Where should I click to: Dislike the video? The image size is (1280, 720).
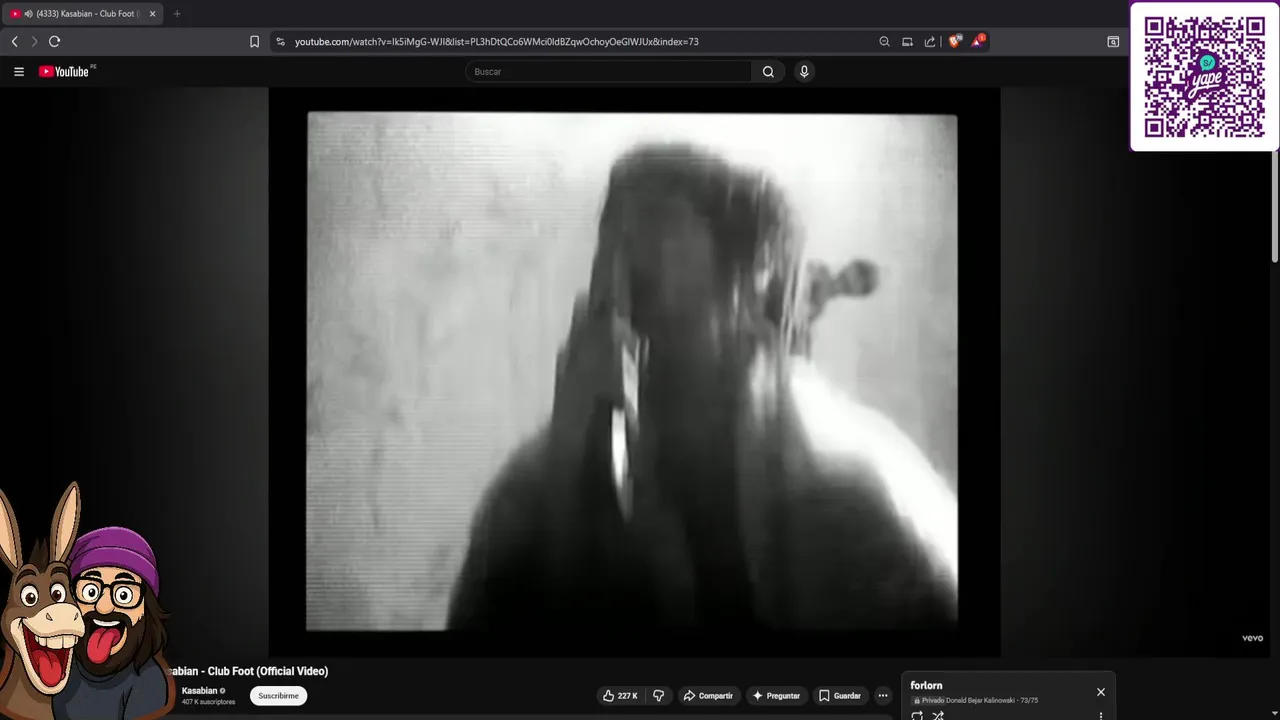coord(658,696)
